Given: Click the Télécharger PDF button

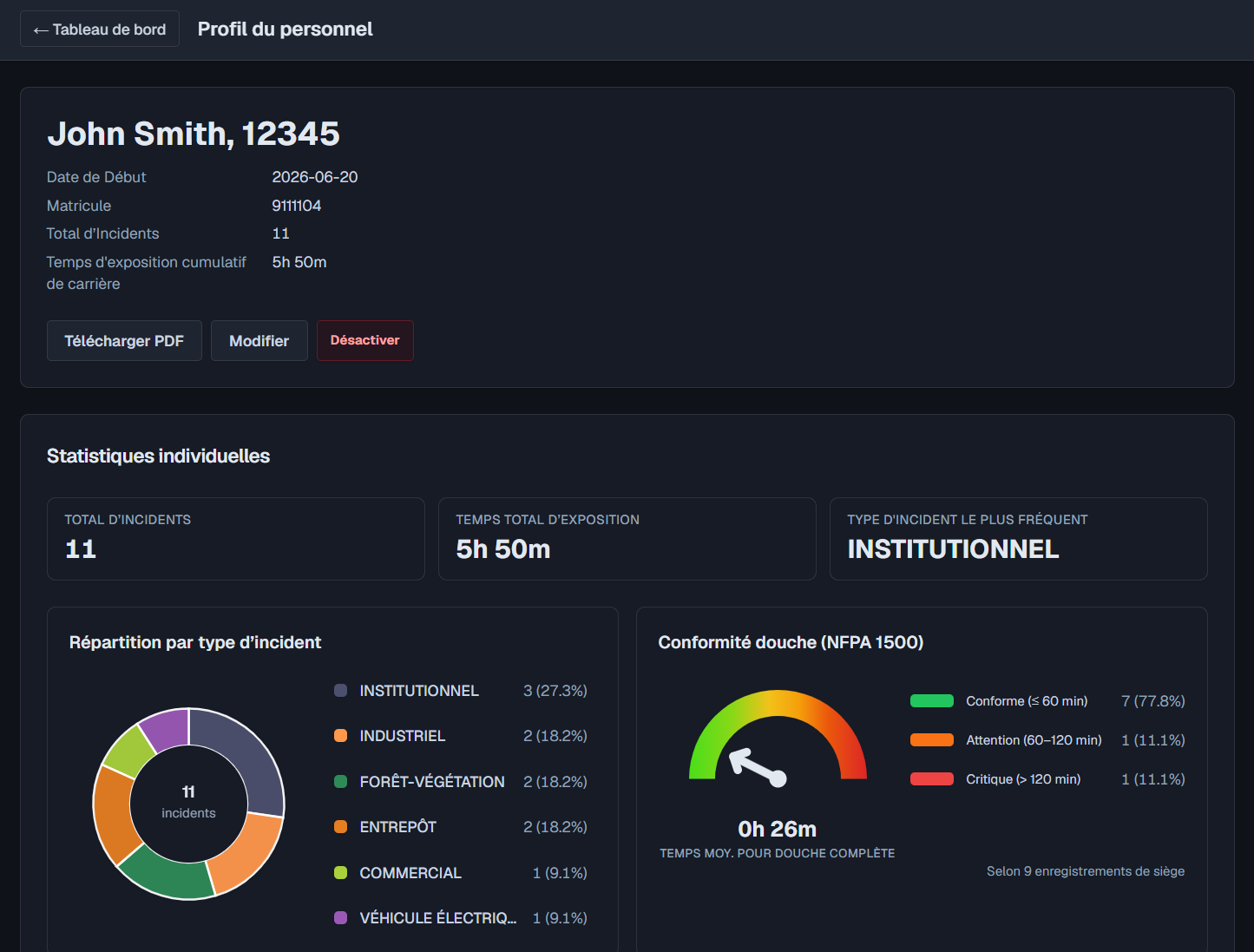Looking at the screenshot, I should 124,341.
